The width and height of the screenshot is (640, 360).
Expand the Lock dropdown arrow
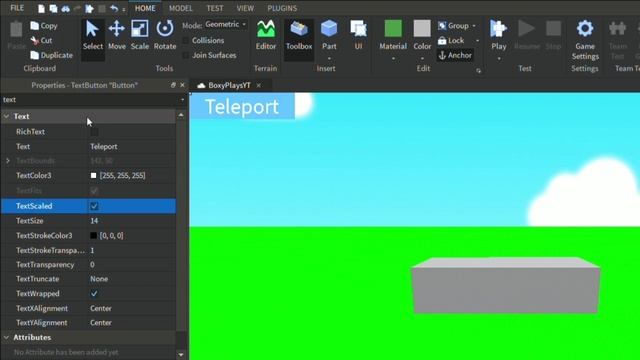pyautogui.click(x=478, y=40)
